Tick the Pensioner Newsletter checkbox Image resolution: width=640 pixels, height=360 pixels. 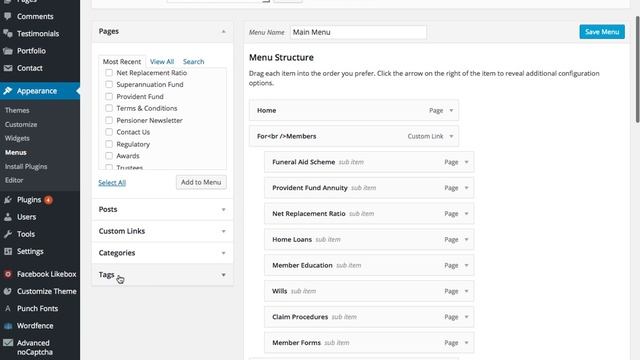(109, 120)
